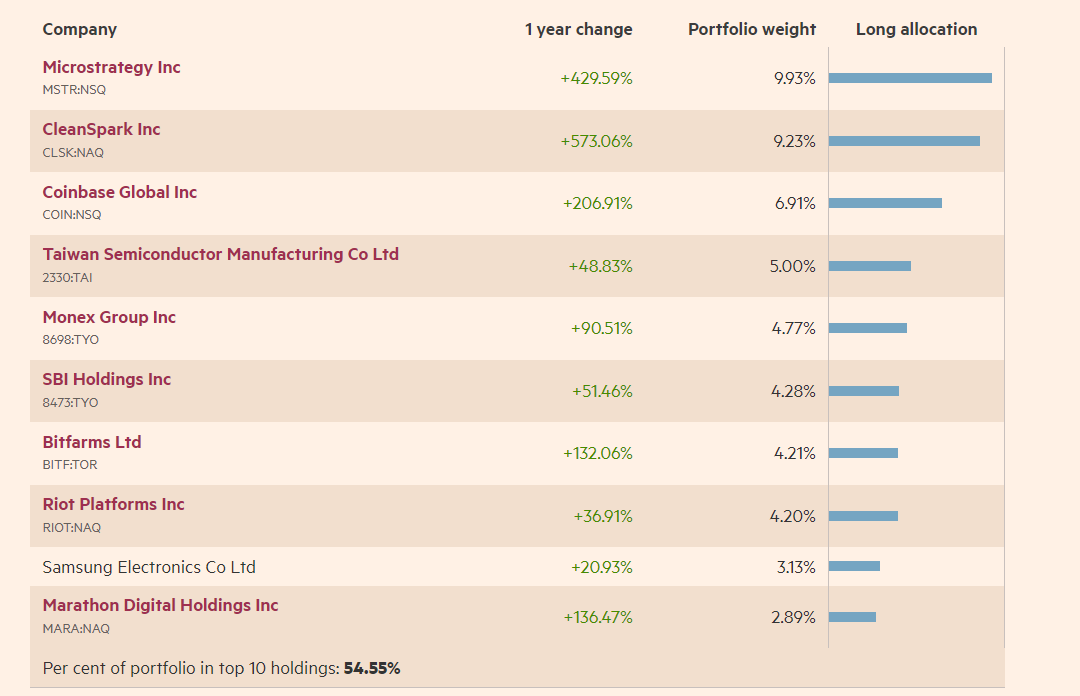Open the SBI Holdings Inc link

pyautogui.click(x=106, y=380)
